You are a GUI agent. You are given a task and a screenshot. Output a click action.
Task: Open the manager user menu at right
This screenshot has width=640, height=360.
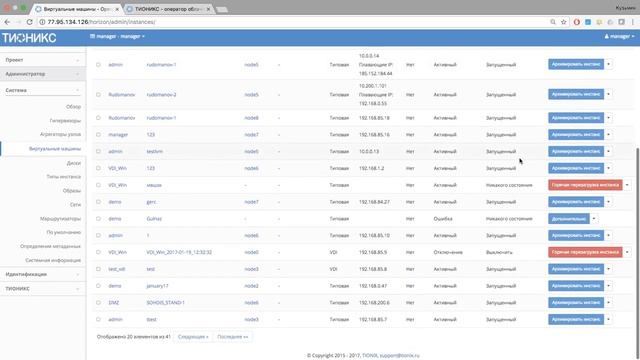pos(619,36)
